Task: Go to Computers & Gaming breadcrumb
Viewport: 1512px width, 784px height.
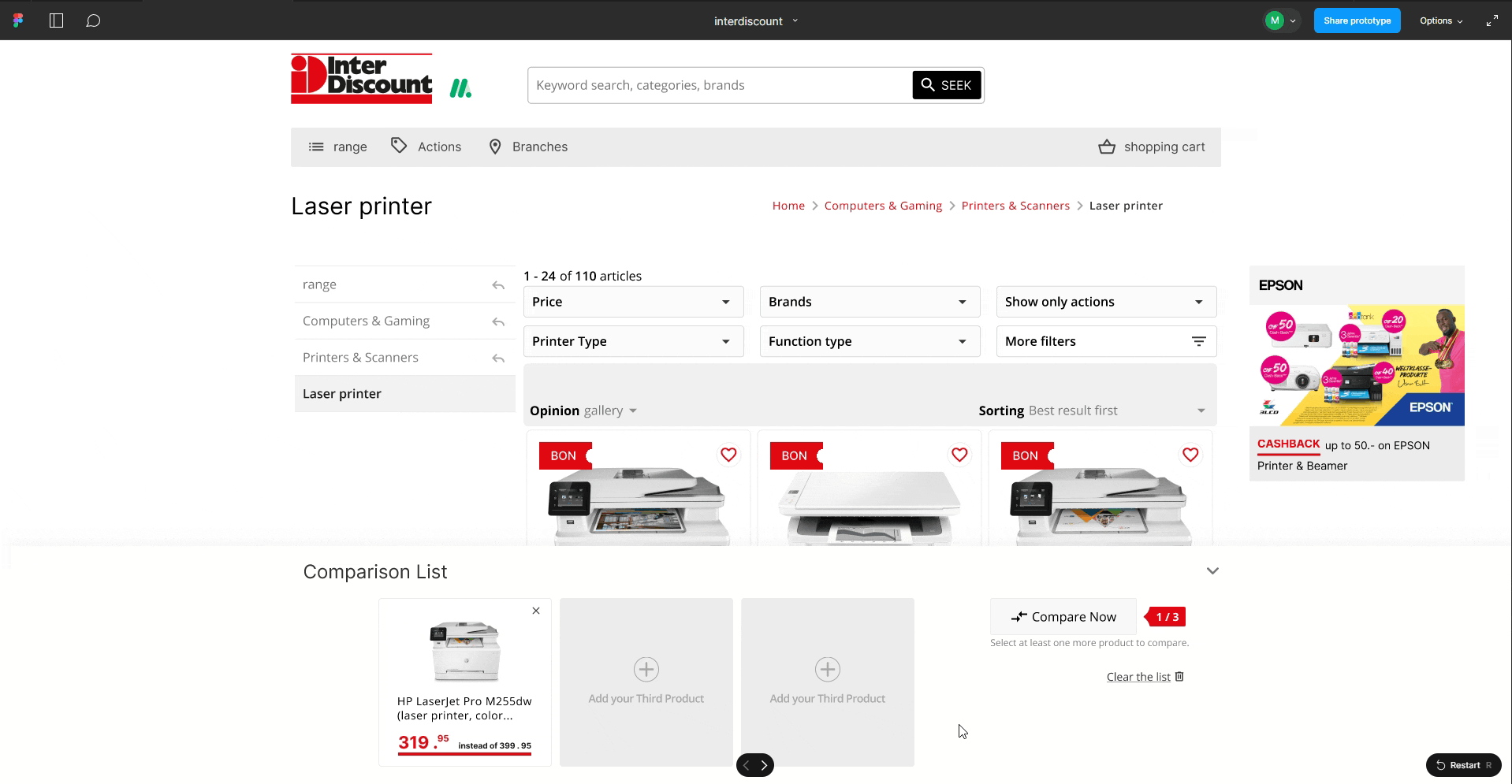Action: [883, 206]
